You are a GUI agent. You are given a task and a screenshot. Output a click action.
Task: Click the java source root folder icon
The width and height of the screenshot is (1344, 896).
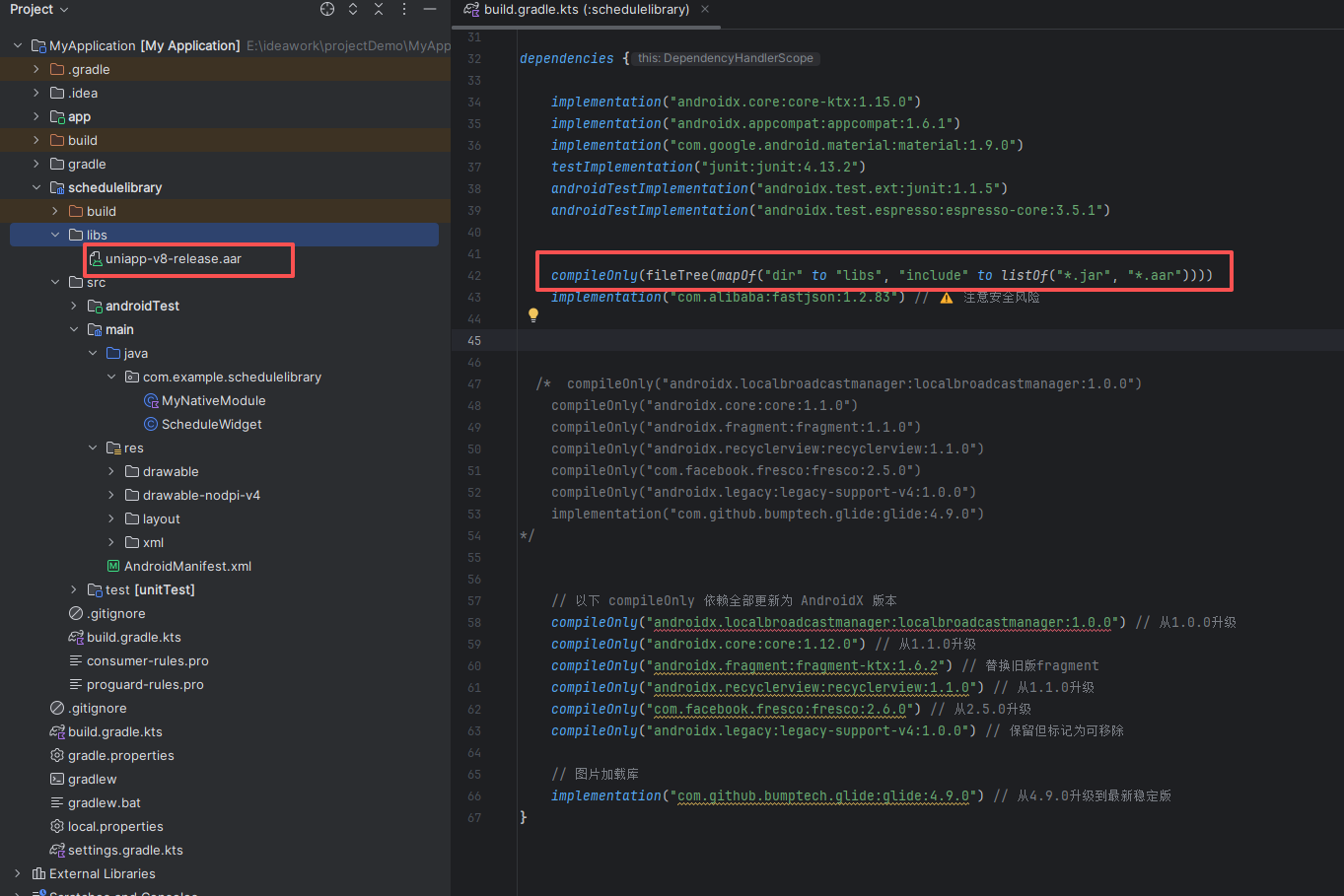pos(113,353)
